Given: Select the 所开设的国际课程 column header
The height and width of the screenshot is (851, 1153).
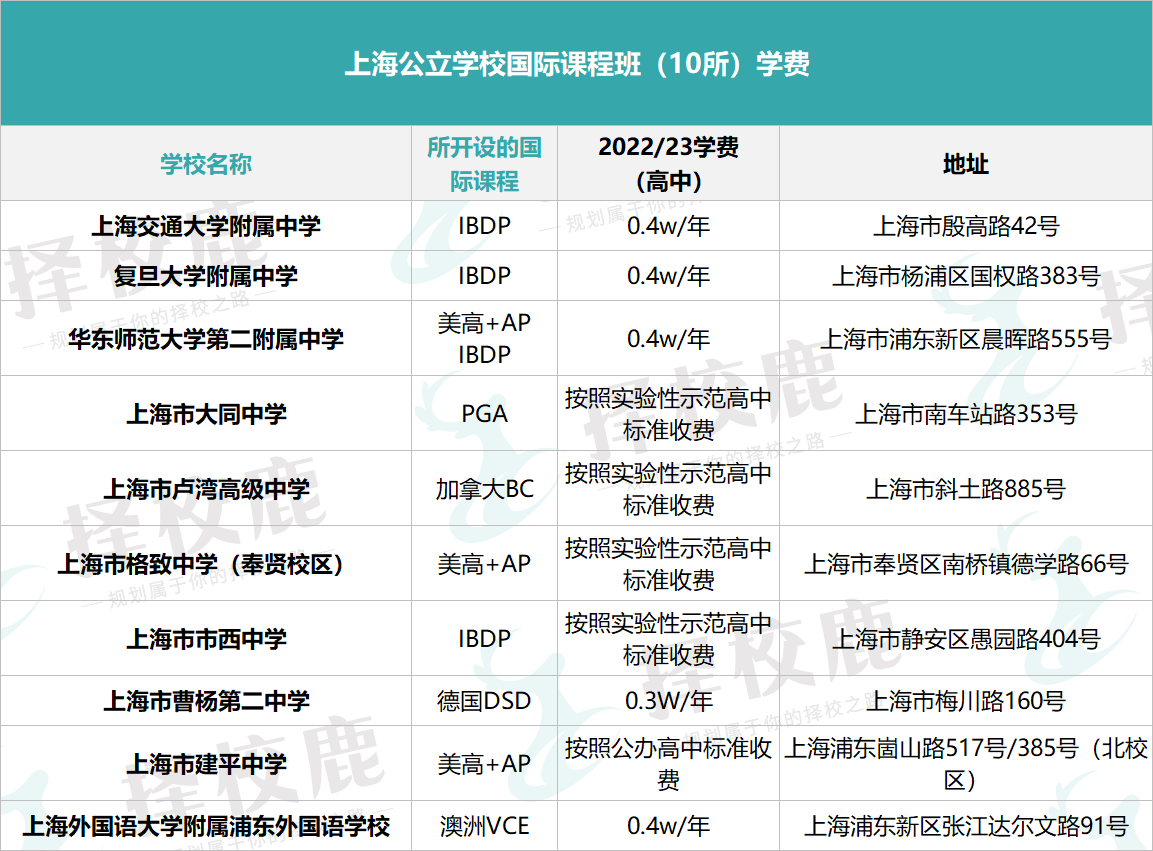Looking at the screenshot, I should pos(484,164).
